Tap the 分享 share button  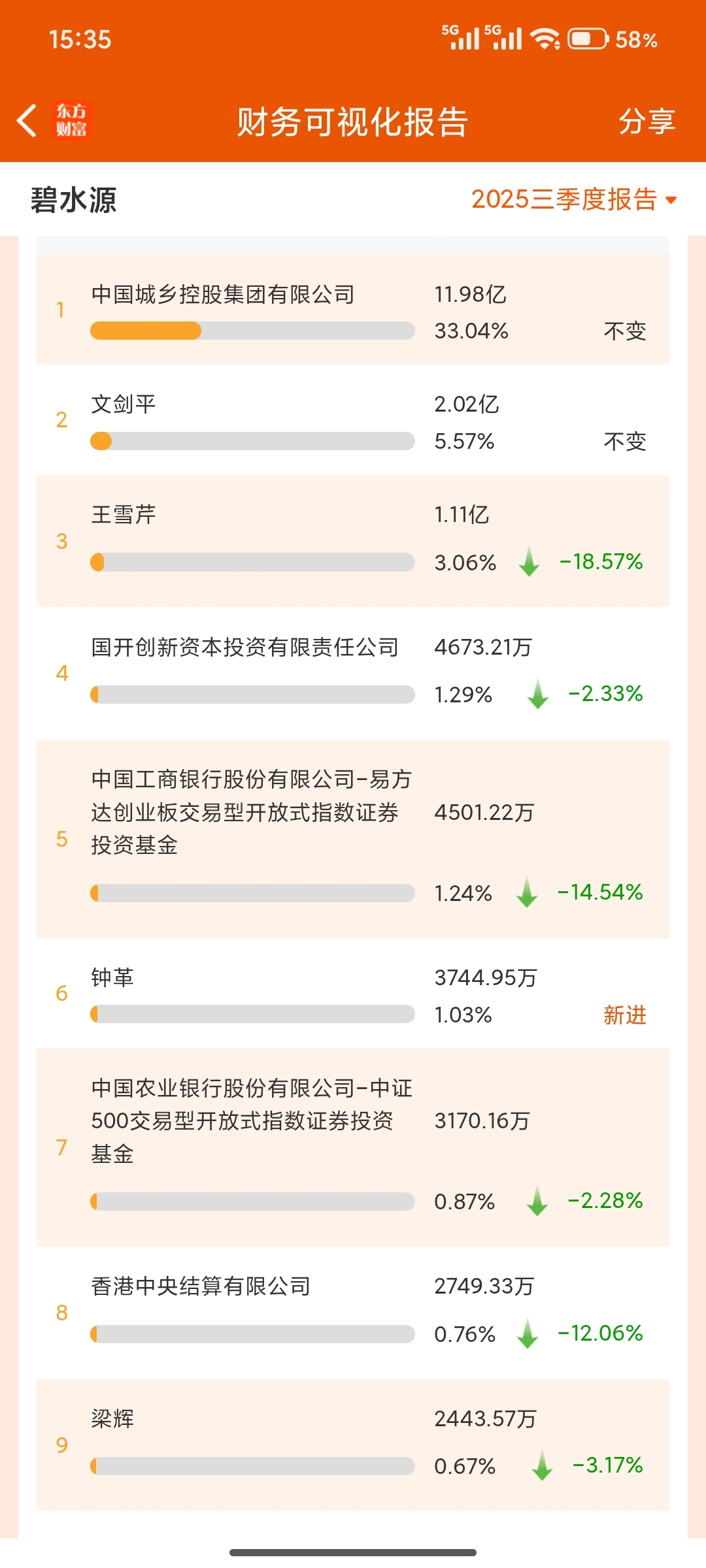647,122
